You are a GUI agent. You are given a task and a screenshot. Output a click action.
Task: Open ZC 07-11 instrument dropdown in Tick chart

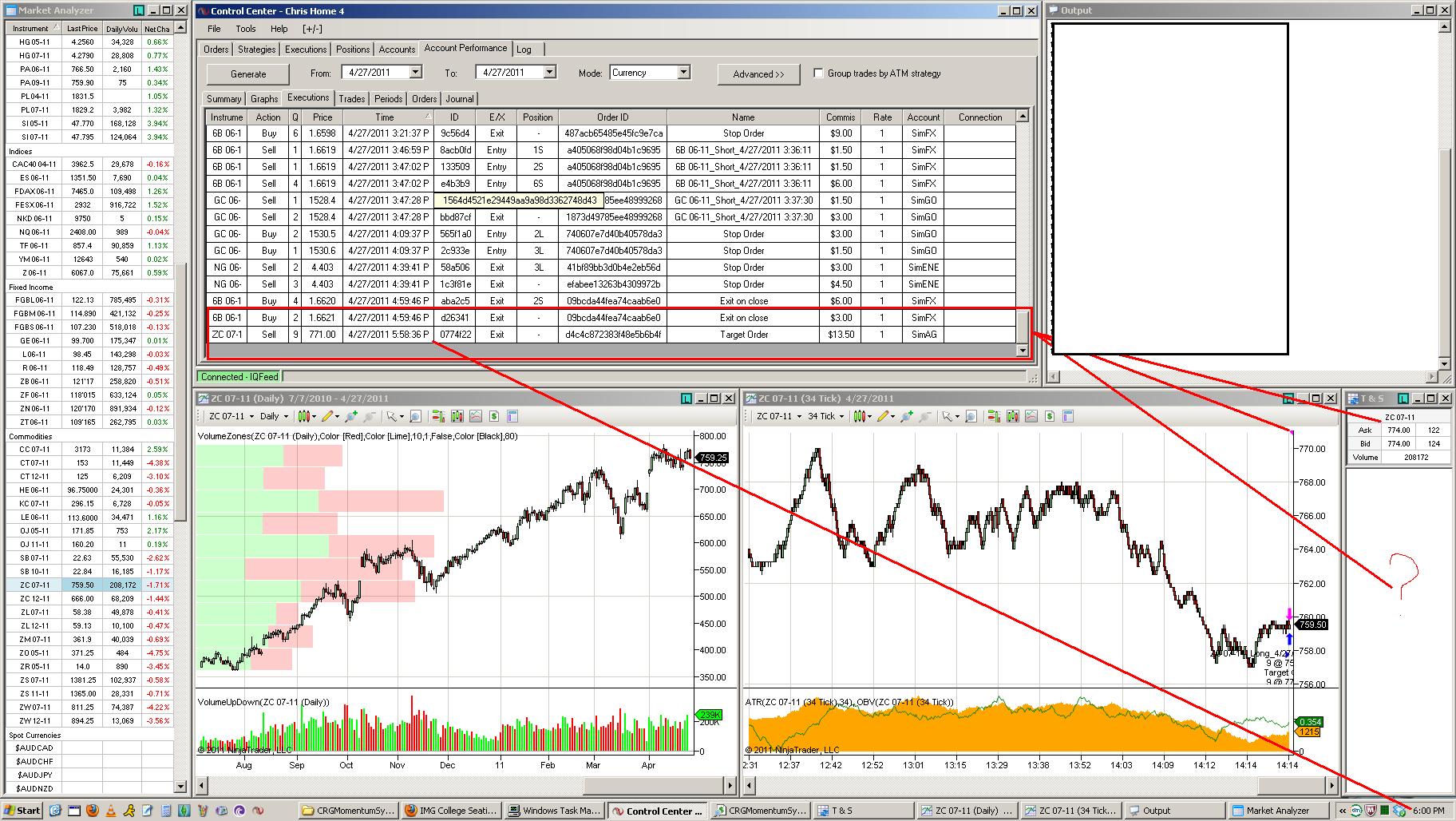pyautogui.click(x=779, y=416)
